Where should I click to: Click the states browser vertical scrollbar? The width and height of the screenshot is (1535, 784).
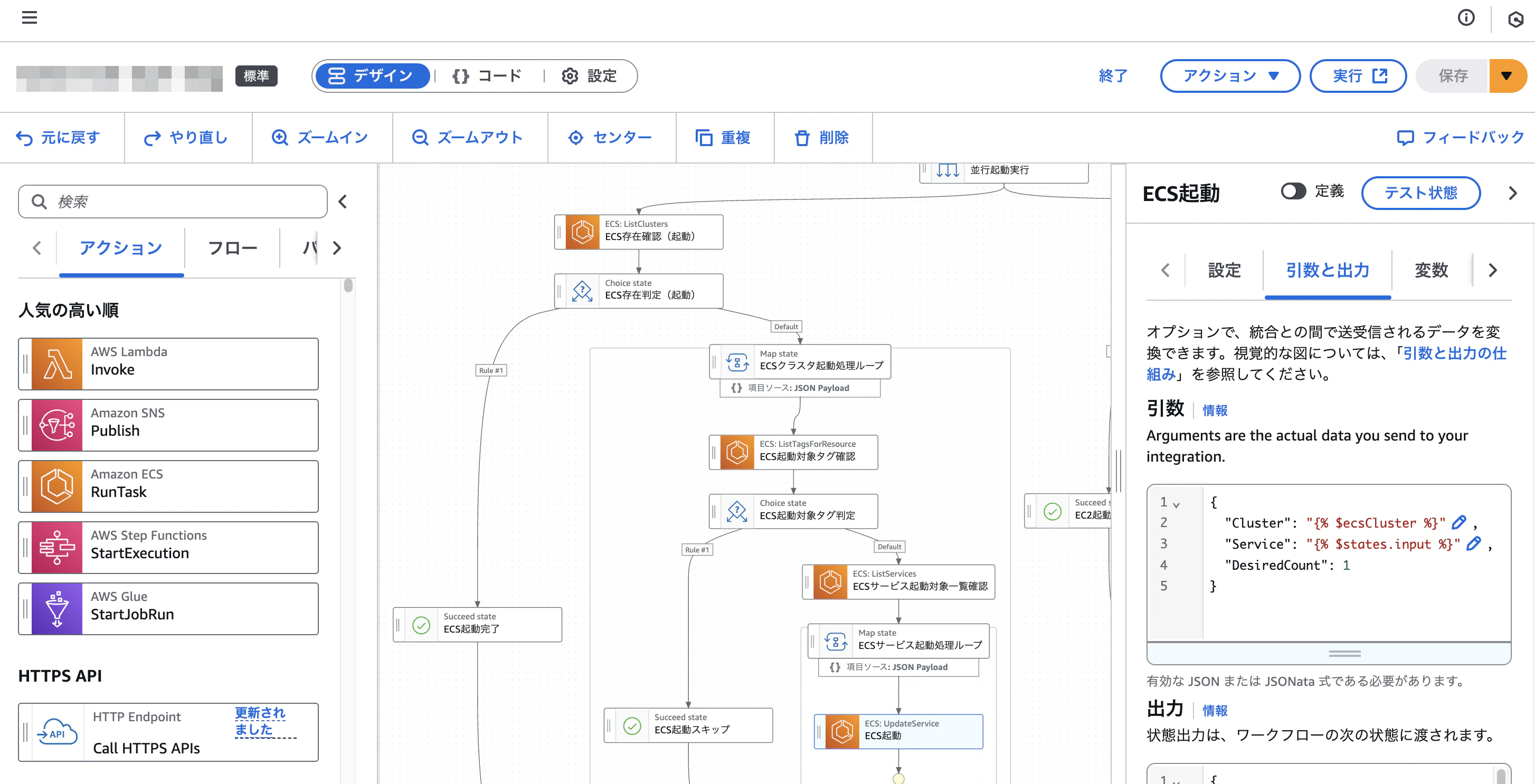348,286
